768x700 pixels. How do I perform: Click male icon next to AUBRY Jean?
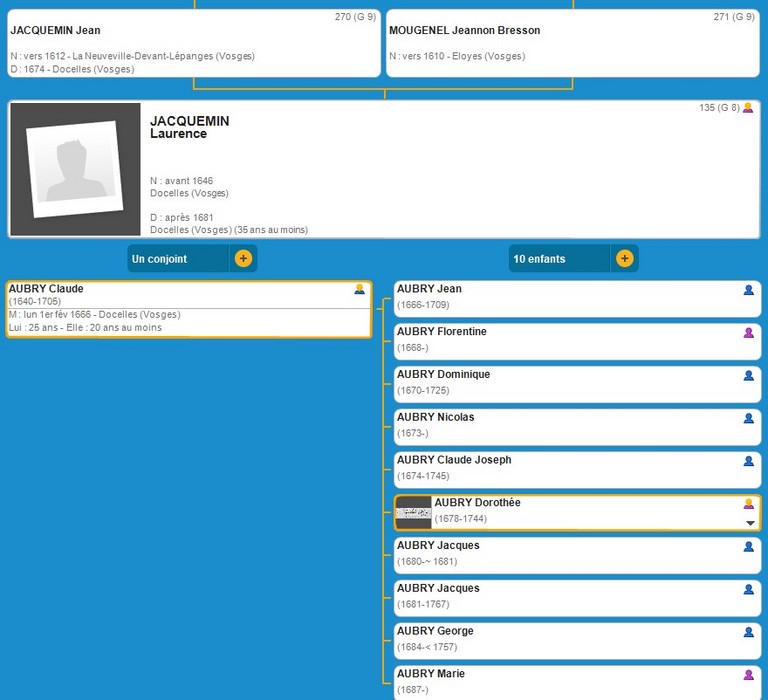[x=748, y=290]
